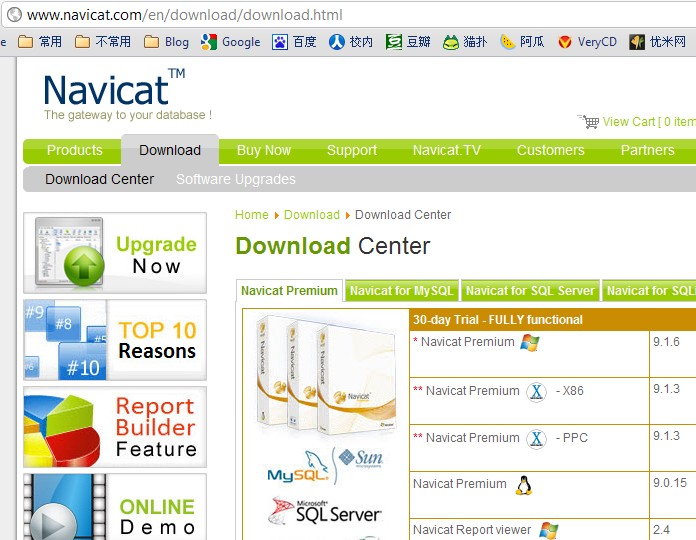Click Windows icon beside Navicat Premium 9.1.6
The height and width of the screenshot is (540, 696).
point(530,343)
